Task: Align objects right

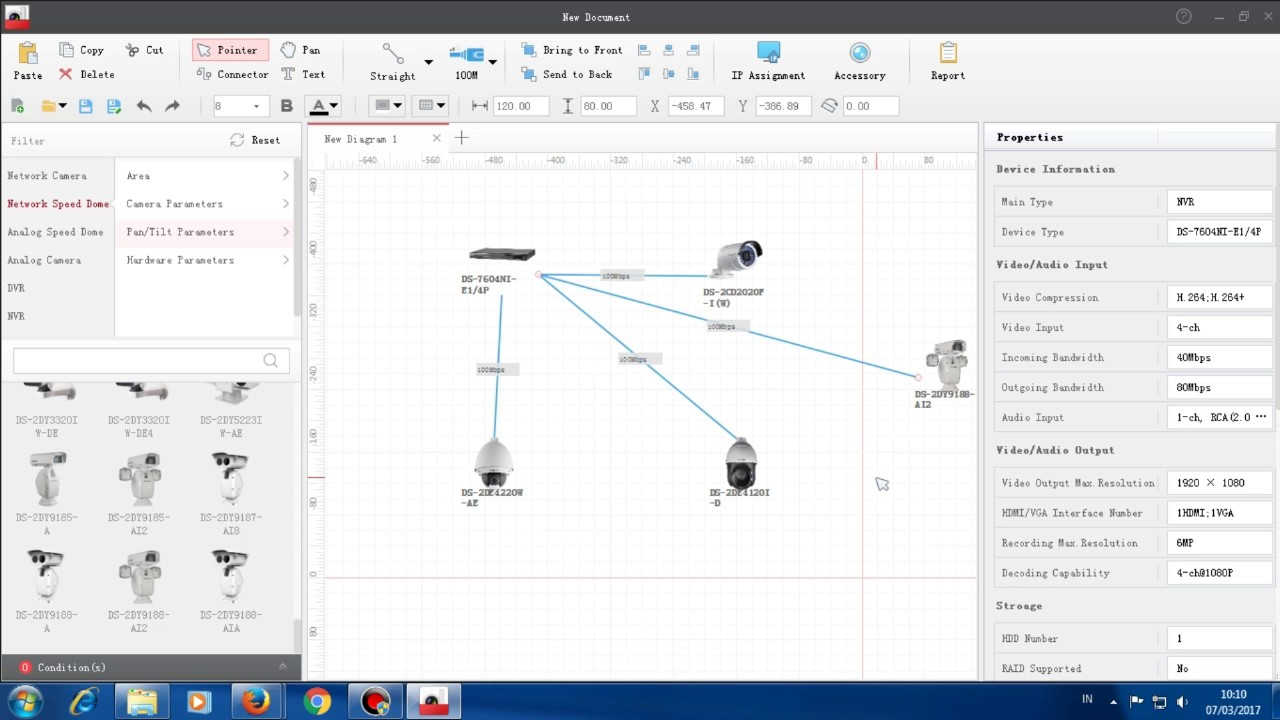Action: tap(693, 50)
